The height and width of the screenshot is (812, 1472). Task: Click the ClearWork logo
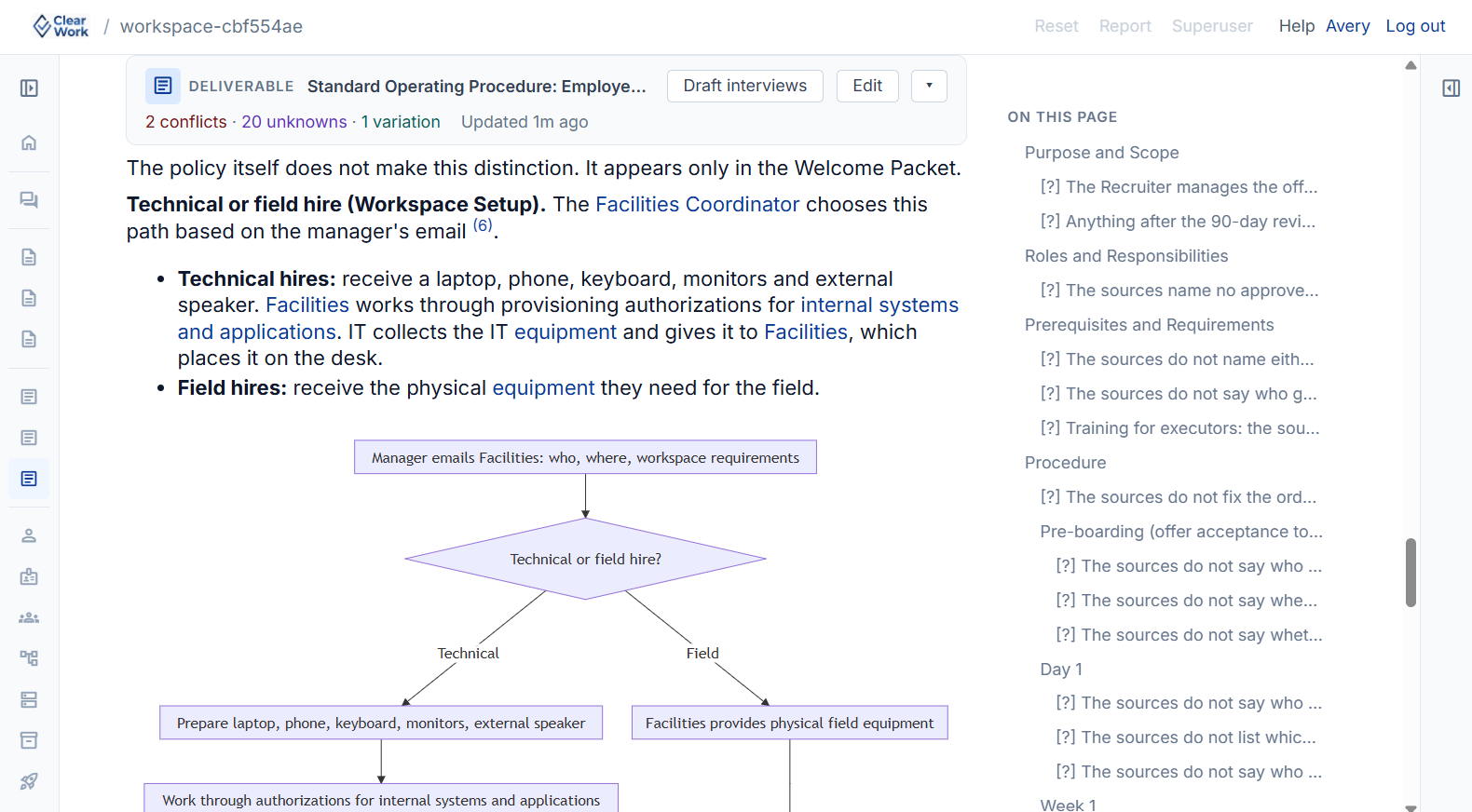coord(61,26)
